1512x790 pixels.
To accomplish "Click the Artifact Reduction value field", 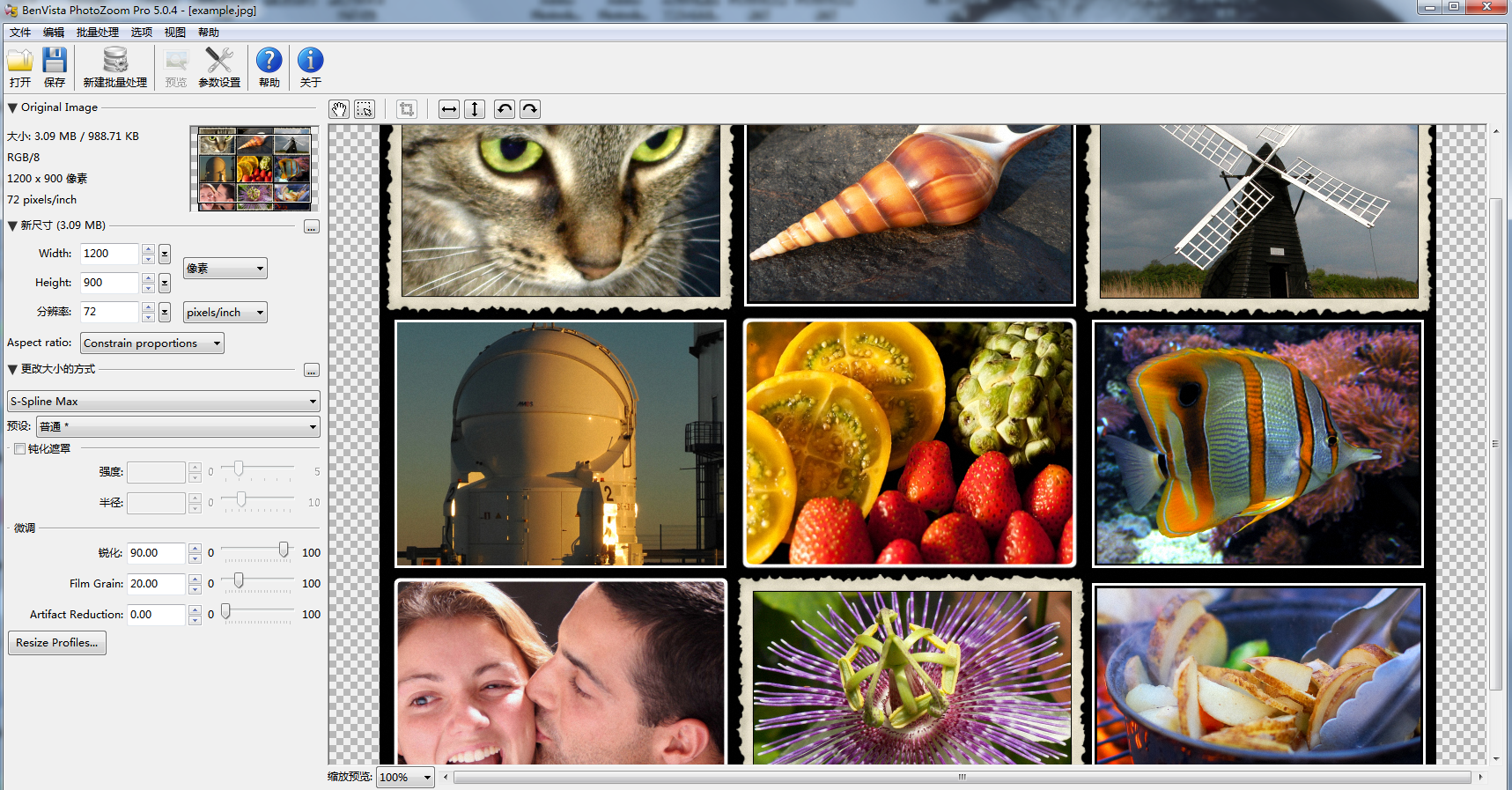I will (x=156, y=616).
